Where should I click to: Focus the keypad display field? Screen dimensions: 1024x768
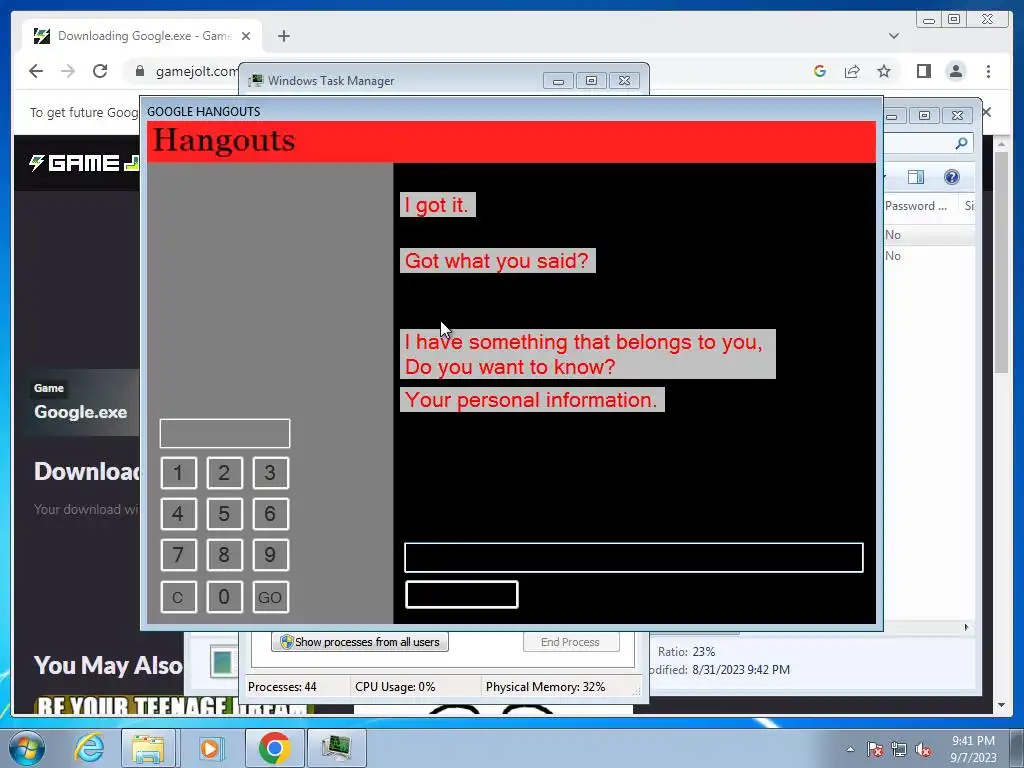coord(225,434)
